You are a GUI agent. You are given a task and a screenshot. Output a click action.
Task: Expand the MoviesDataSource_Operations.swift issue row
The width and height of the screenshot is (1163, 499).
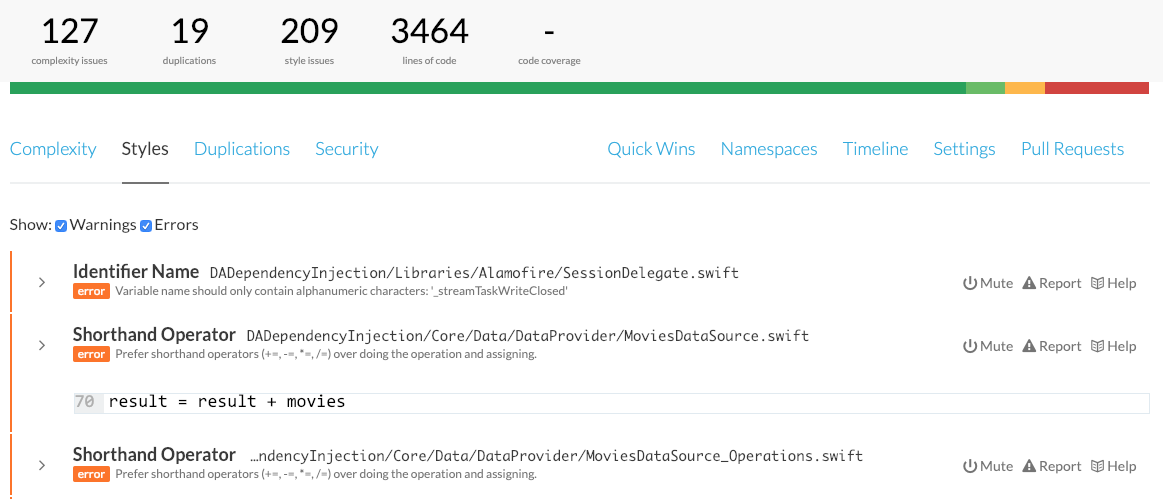point(42,466)
